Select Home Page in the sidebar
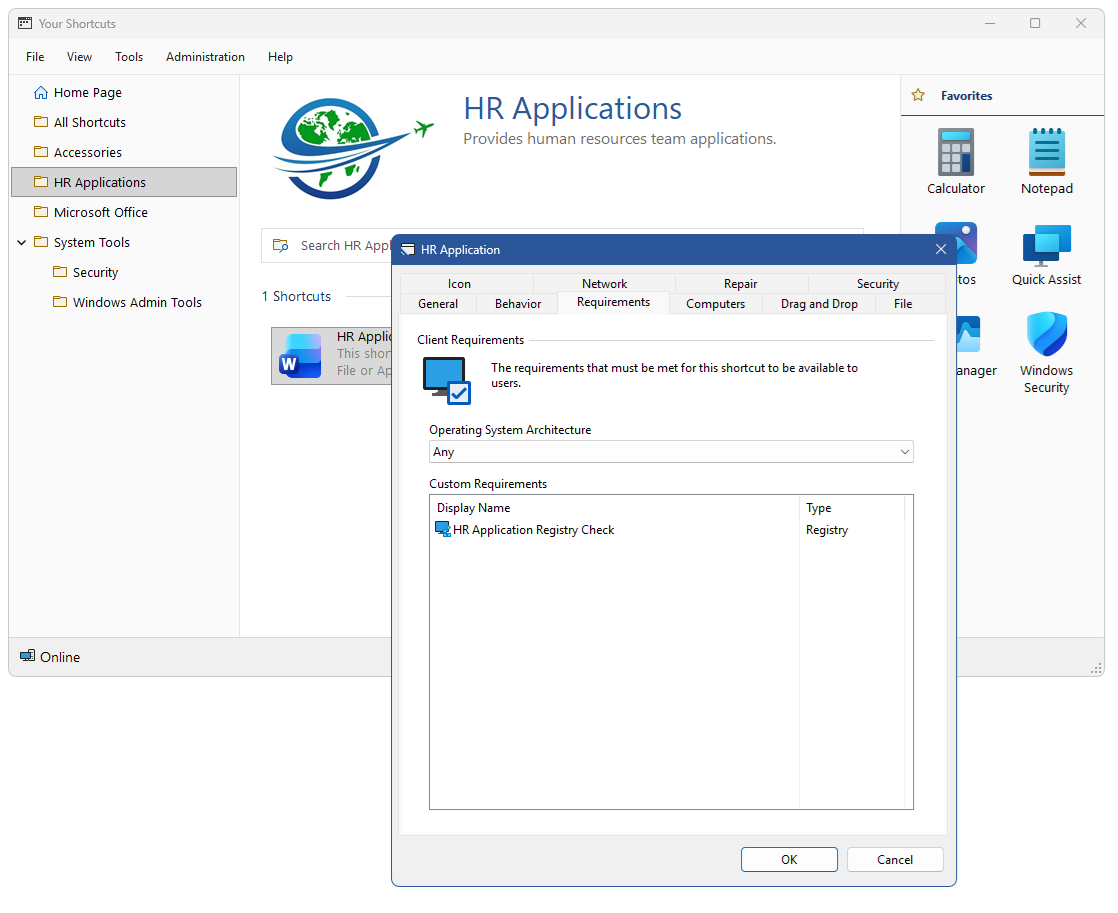1118x913 pixels. click(88, 93)
